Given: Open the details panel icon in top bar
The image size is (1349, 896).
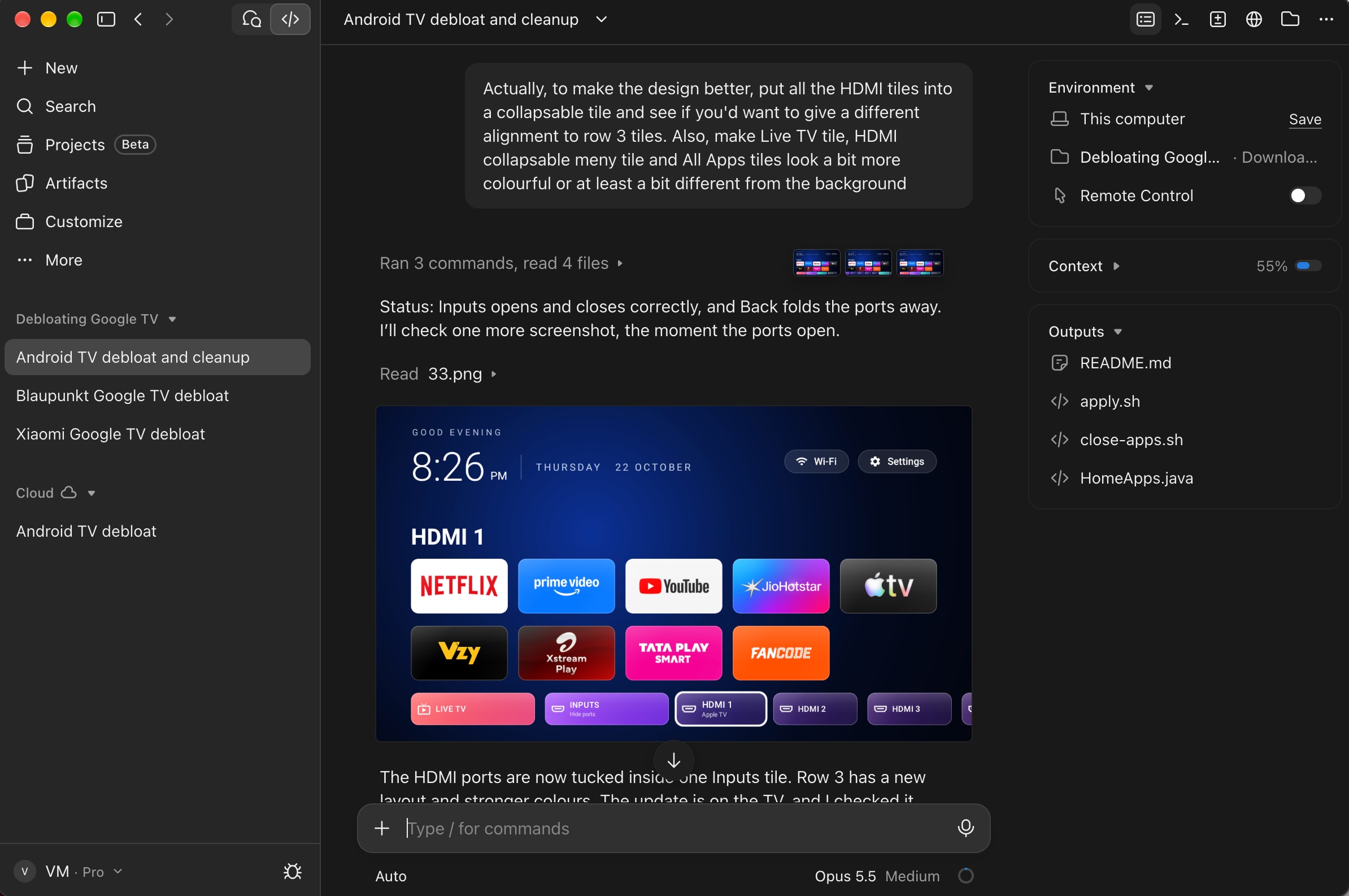Looking at the screenshot, I should coord(1145,19).
